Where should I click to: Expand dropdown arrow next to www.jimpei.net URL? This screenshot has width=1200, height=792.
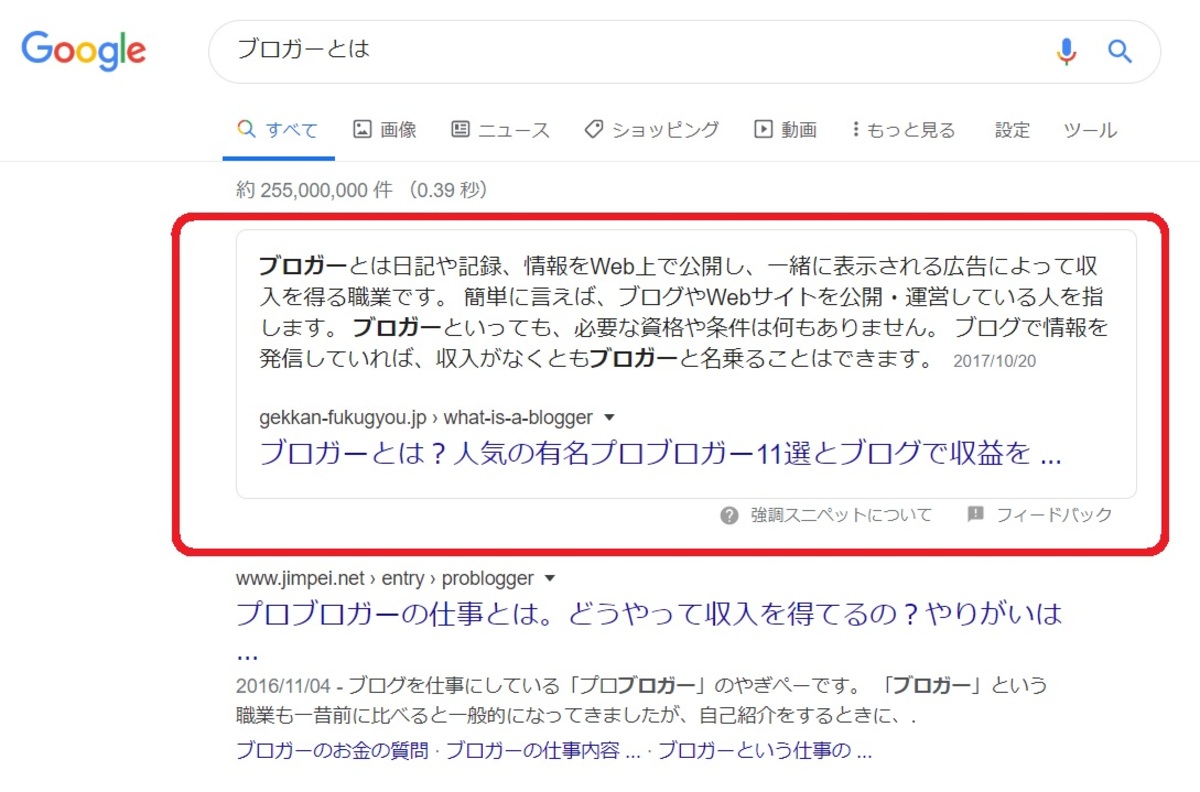(550, 579)
